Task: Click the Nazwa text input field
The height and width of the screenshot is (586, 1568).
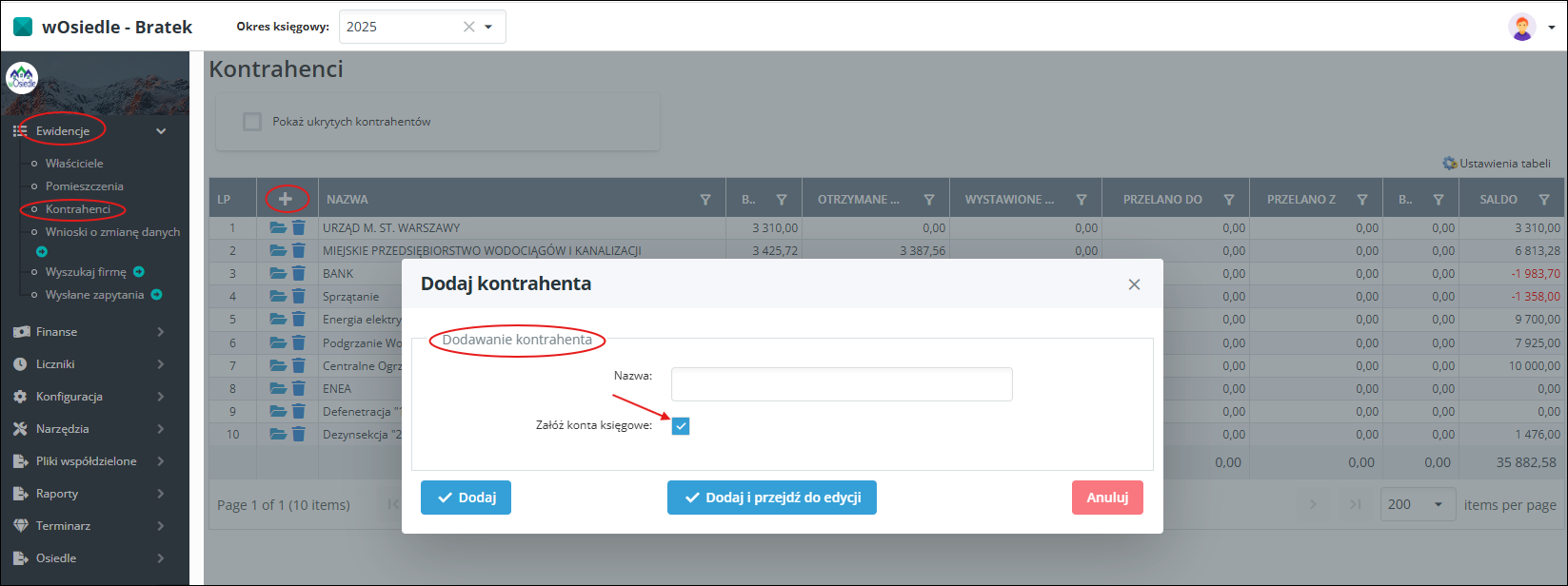Action: tap(842, 384)
